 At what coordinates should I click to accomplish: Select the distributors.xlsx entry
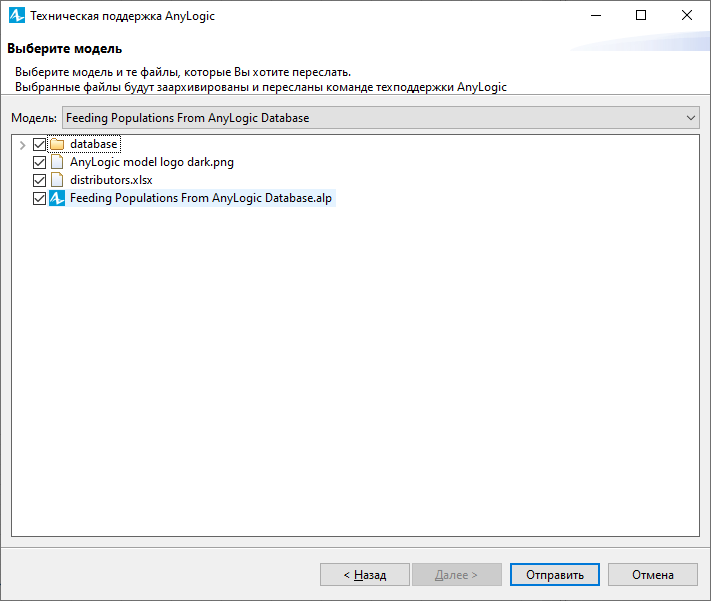[111, 180]
